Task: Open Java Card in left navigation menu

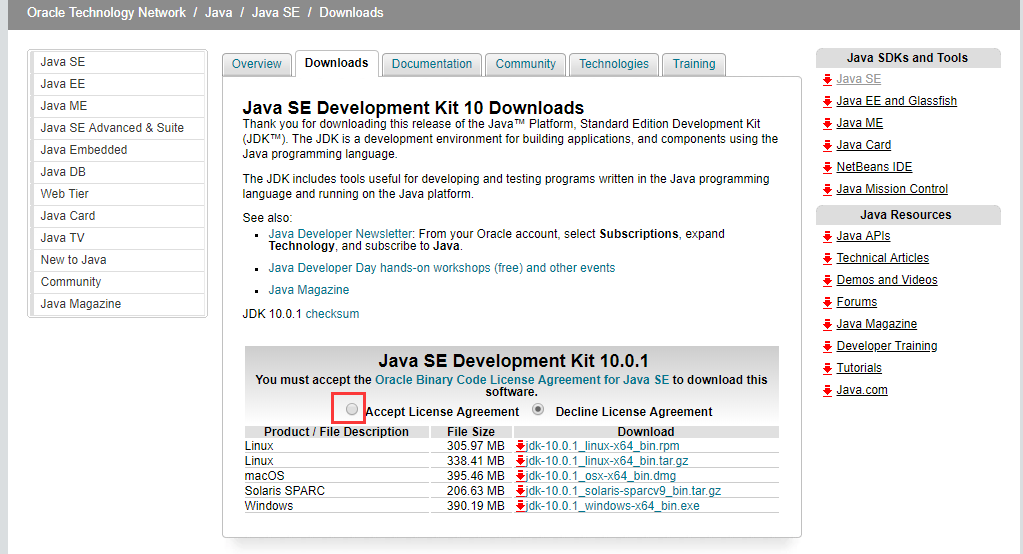Action: tap(118, 216)
